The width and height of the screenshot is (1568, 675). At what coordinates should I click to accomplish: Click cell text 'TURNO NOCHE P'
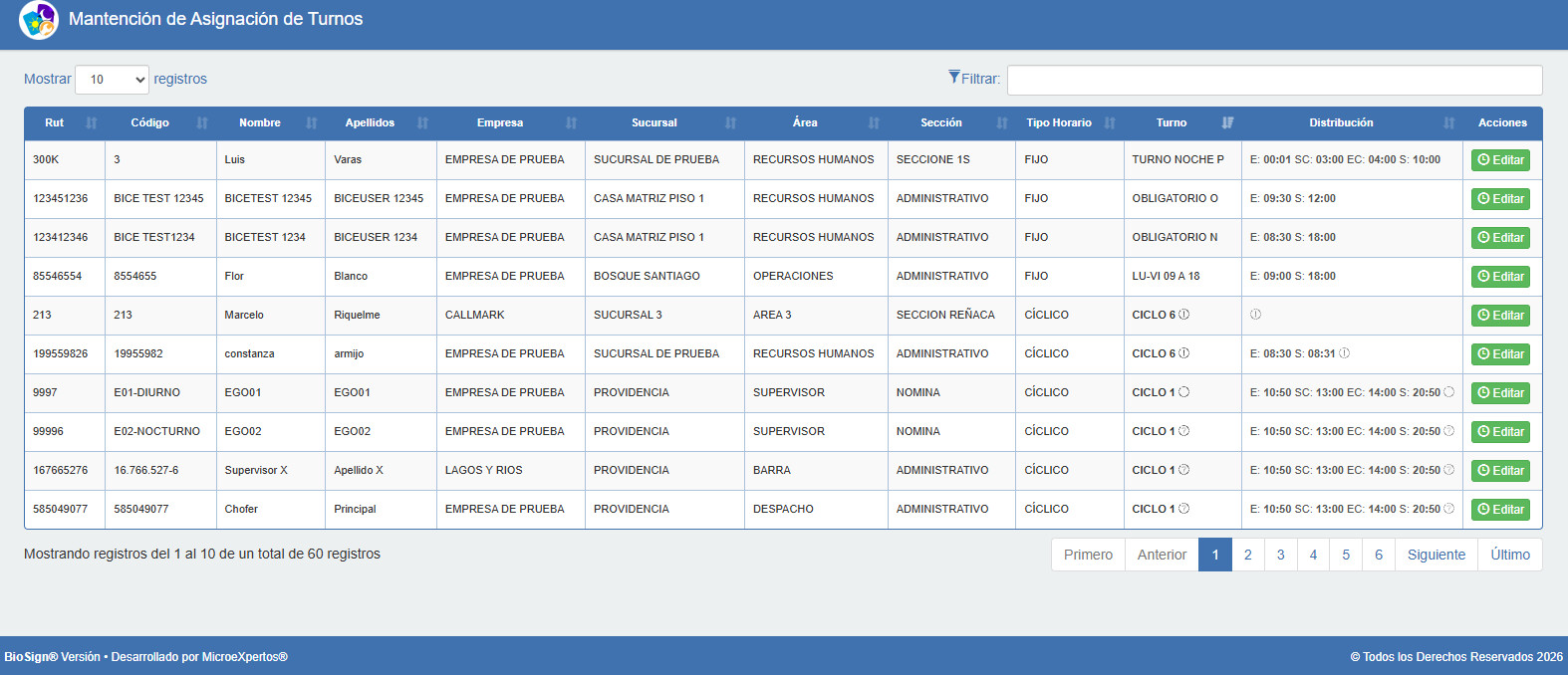click(1177, 159)
